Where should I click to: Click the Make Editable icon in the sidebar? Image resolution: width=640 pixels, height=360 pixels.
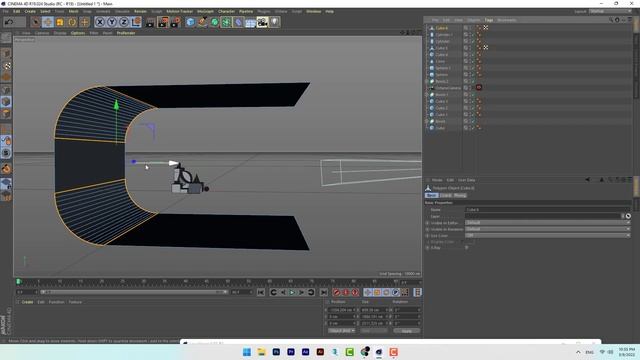click(6, 38)
